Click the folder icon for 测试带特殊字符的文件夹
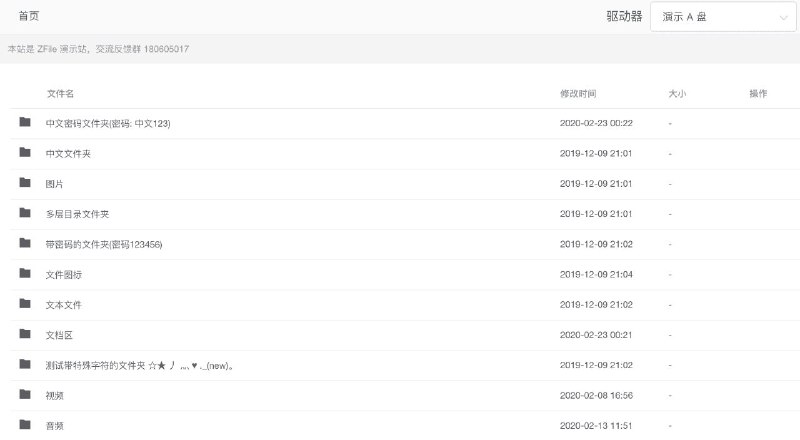This screenshot has height=440, width=800. [x=25, y=364]
